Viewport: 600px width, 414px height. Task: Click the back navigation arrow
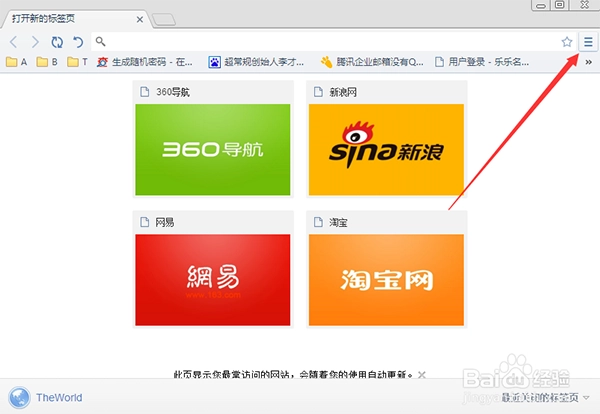pos(14,42)
